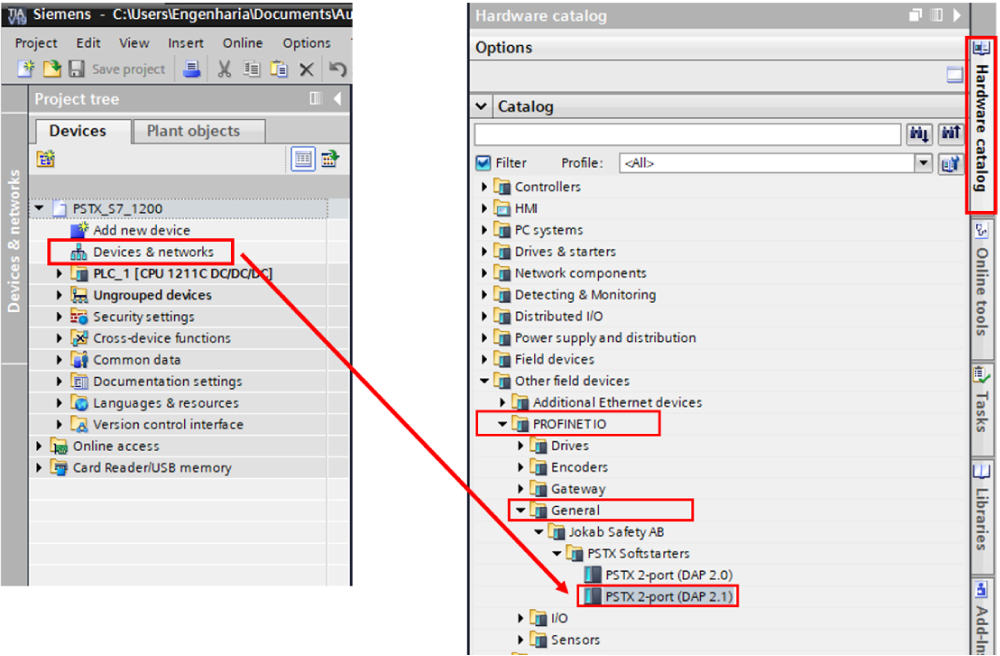The width and height of the screenshot is (1000, 656).
Task: Click the search upward icon in catalog
Action: coord(950,134)
